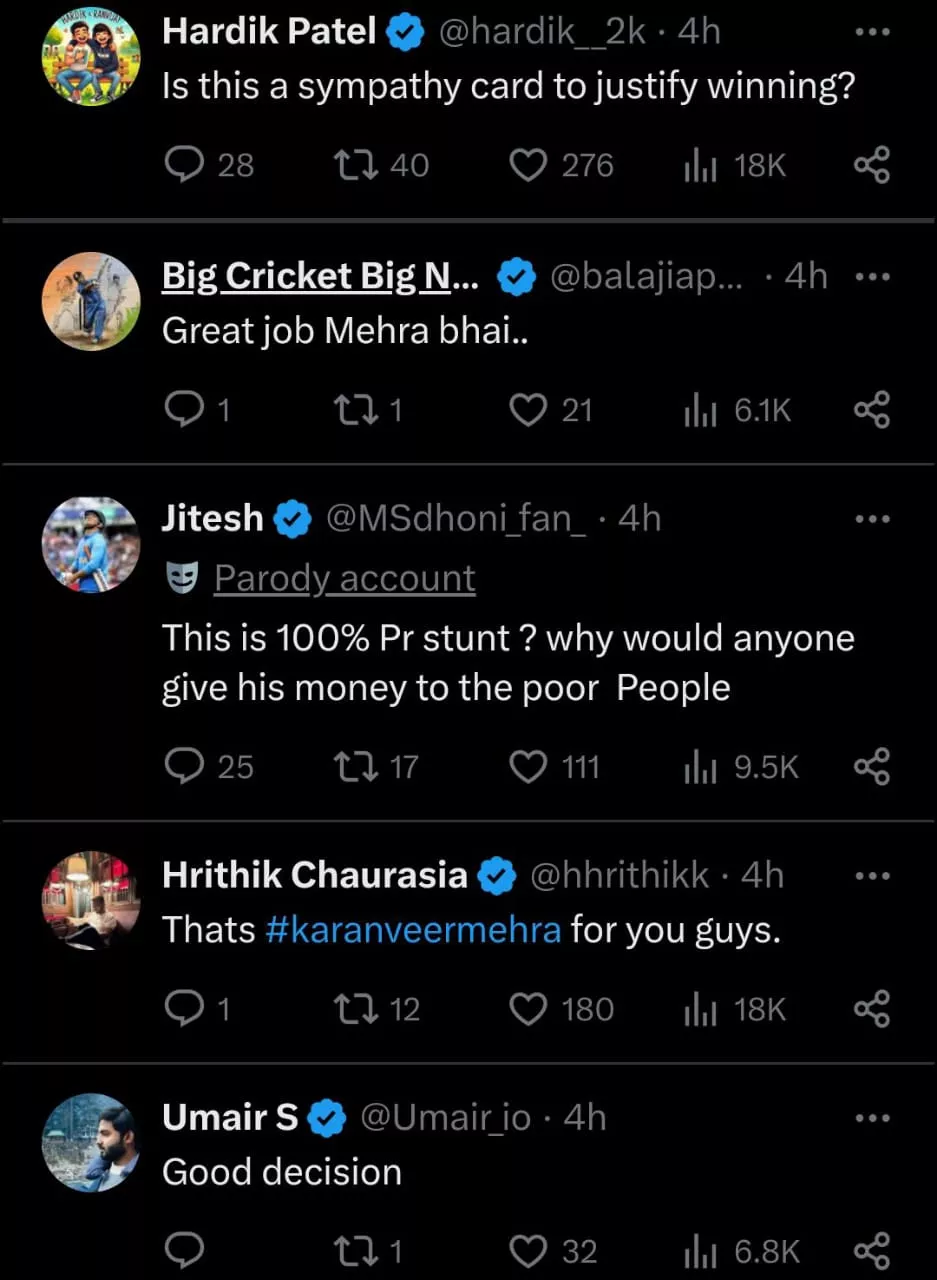Reply to Jitesh's PR stunt tweet

(x=184, y=767)
